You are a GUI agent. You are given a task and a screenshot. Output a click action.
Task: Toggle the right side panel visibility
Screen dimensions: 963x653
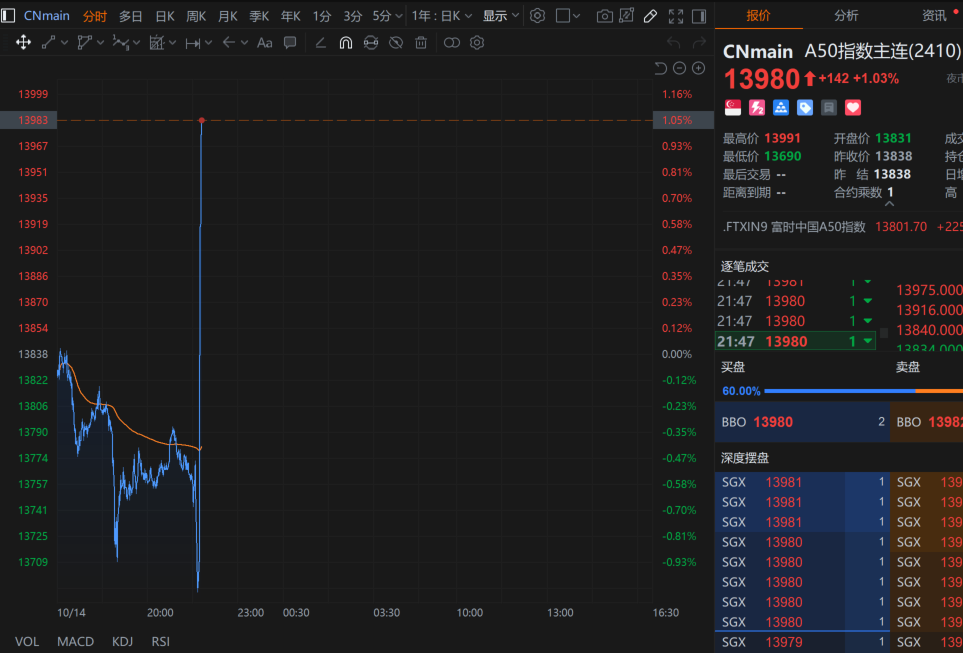coord(698,16)
